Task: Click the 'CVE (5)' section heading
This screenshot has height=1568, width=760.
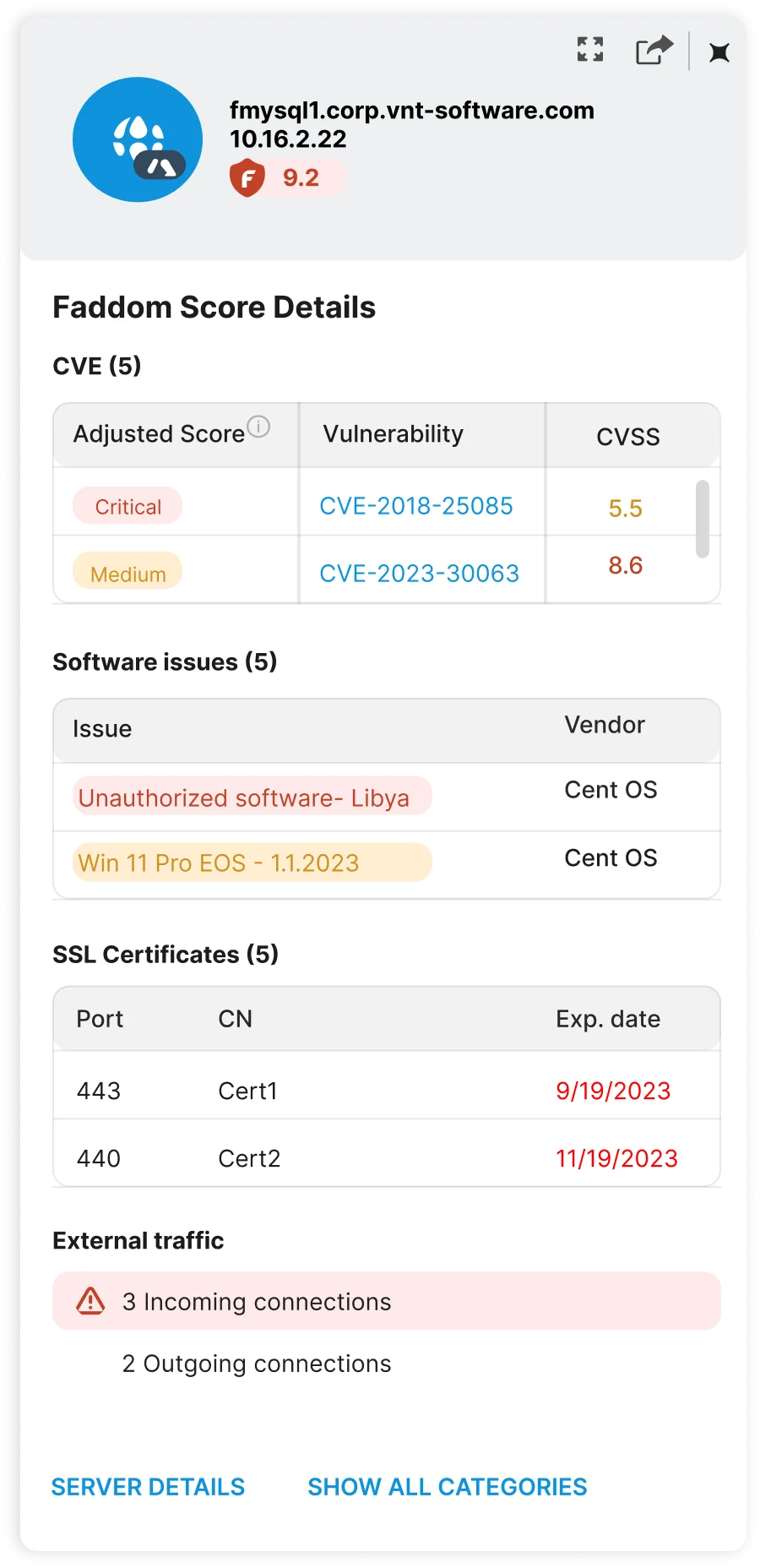Action: [97, 366]
